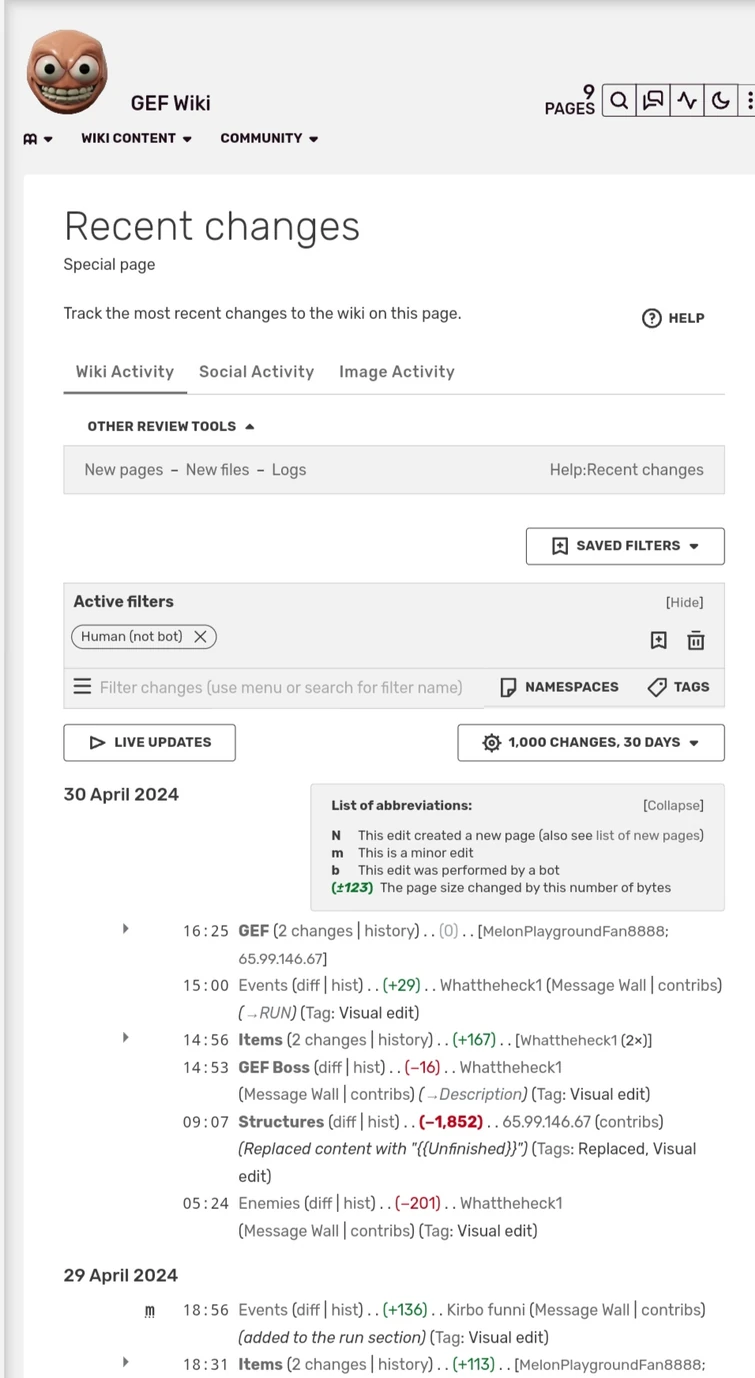The width and height of the screenshot is (755, 1378).
Task: Start Live Updates
Action: point(148,742)
